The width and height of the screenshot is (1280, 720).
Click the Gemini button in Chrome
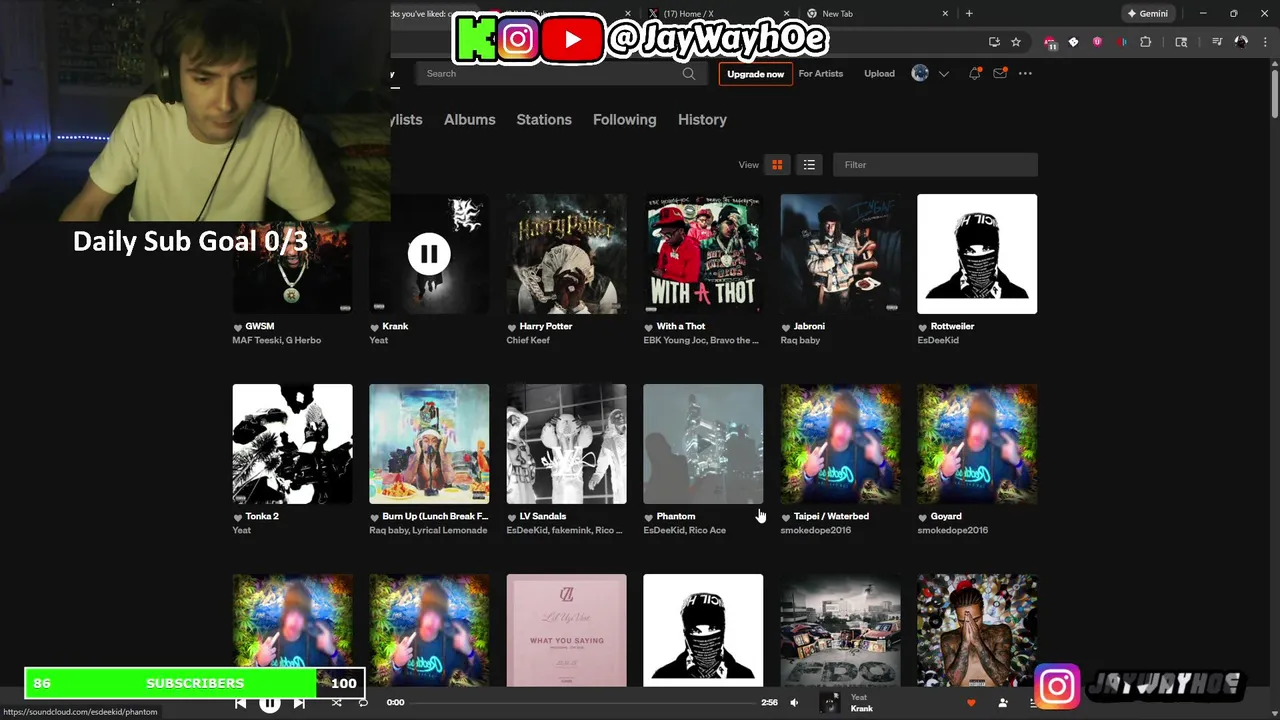[x=1147, y=14]
